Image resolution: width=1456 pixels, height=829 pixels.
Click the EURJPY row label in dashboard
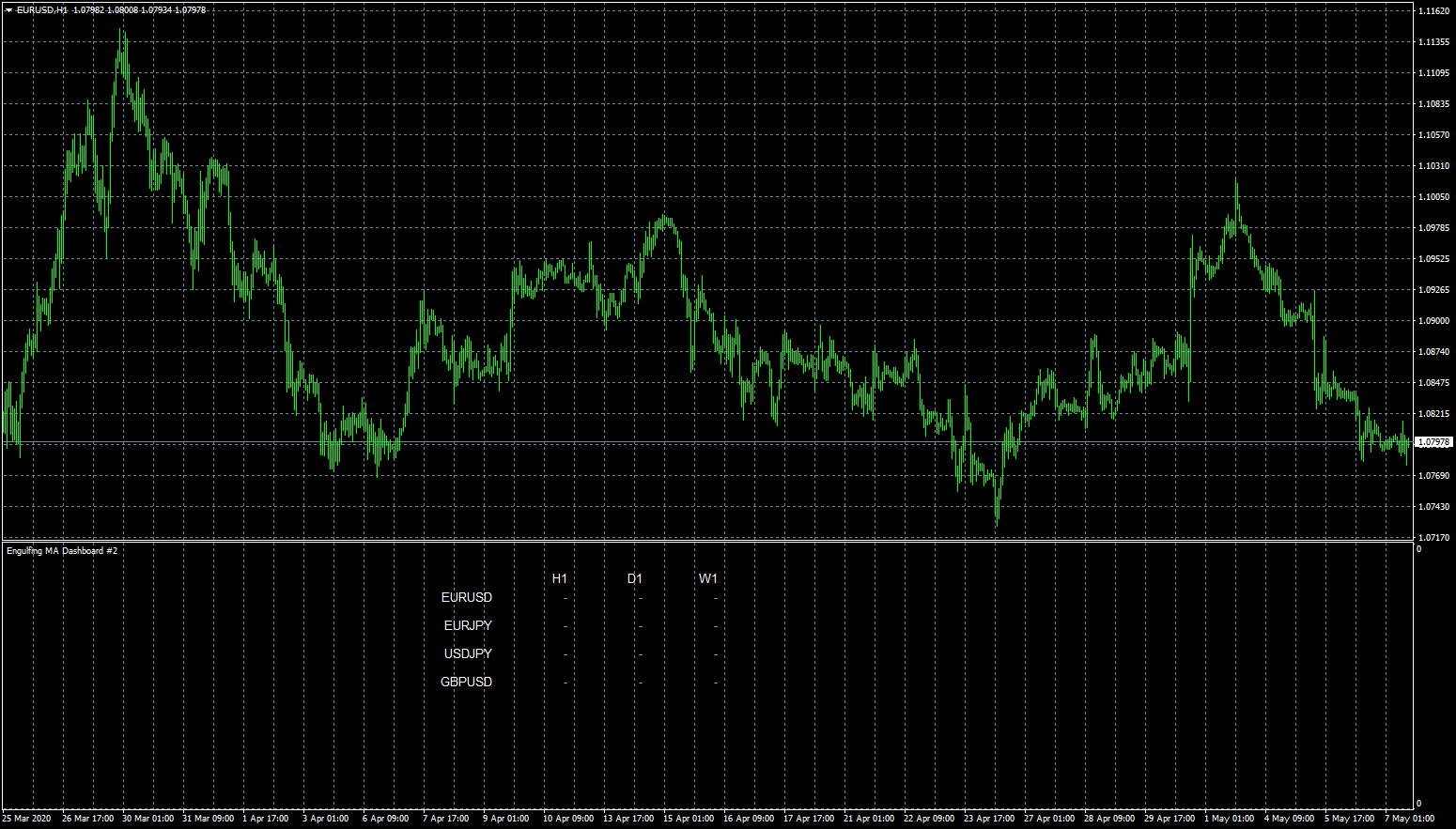click(x=468, y=625)
